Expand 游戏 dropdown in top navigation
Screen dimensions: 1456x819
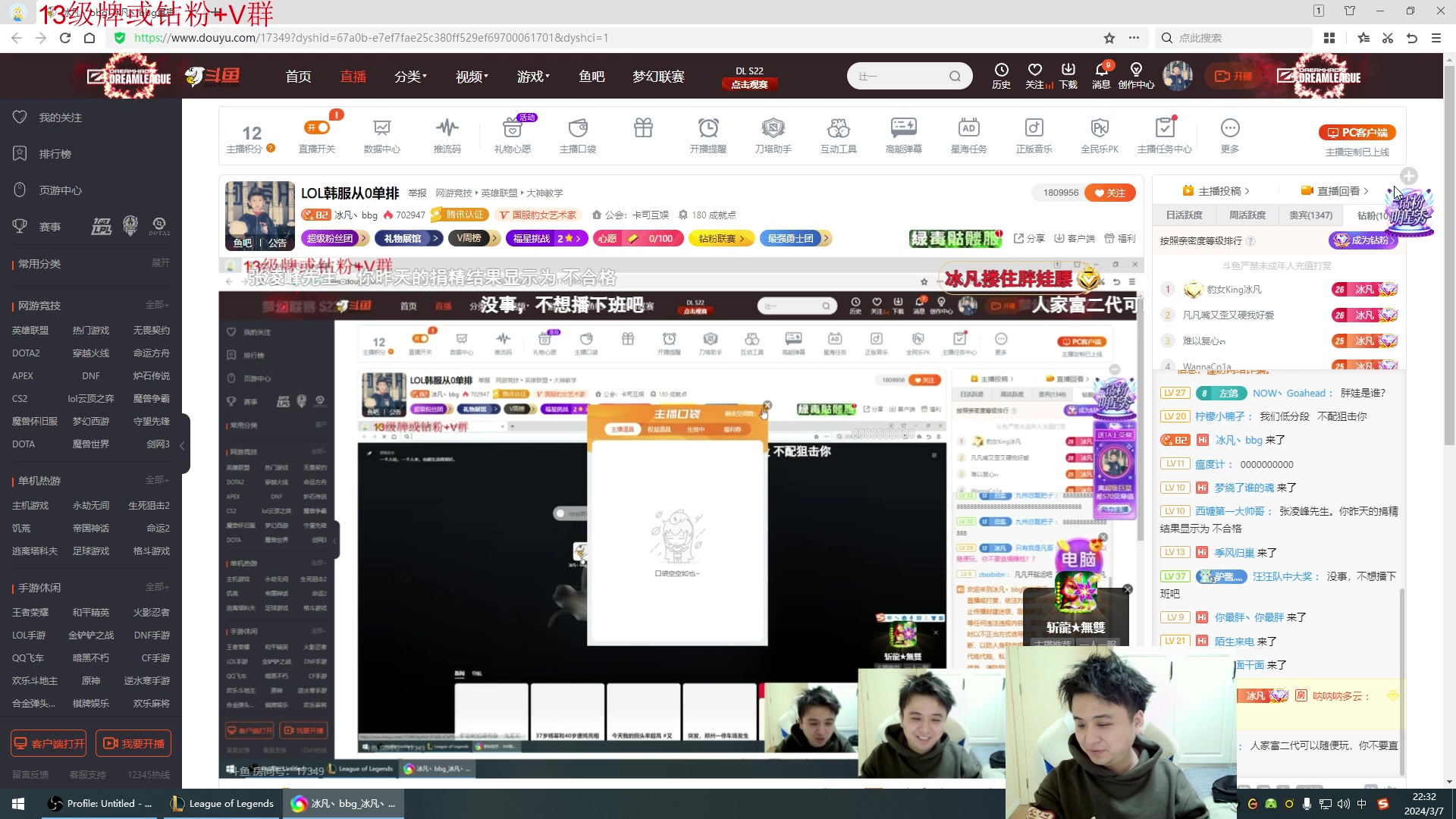coord(533,77)
